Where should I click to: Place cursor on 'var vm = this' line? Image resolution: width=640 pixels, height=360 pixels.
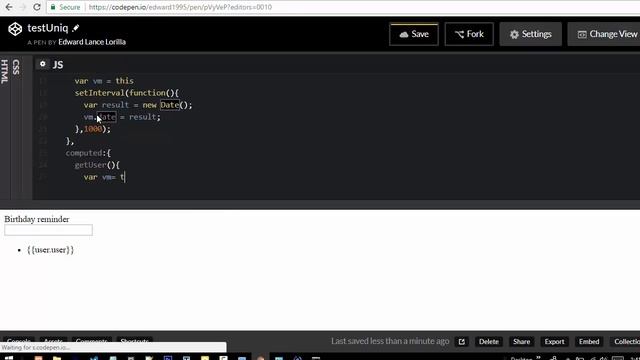pos(104,81)
